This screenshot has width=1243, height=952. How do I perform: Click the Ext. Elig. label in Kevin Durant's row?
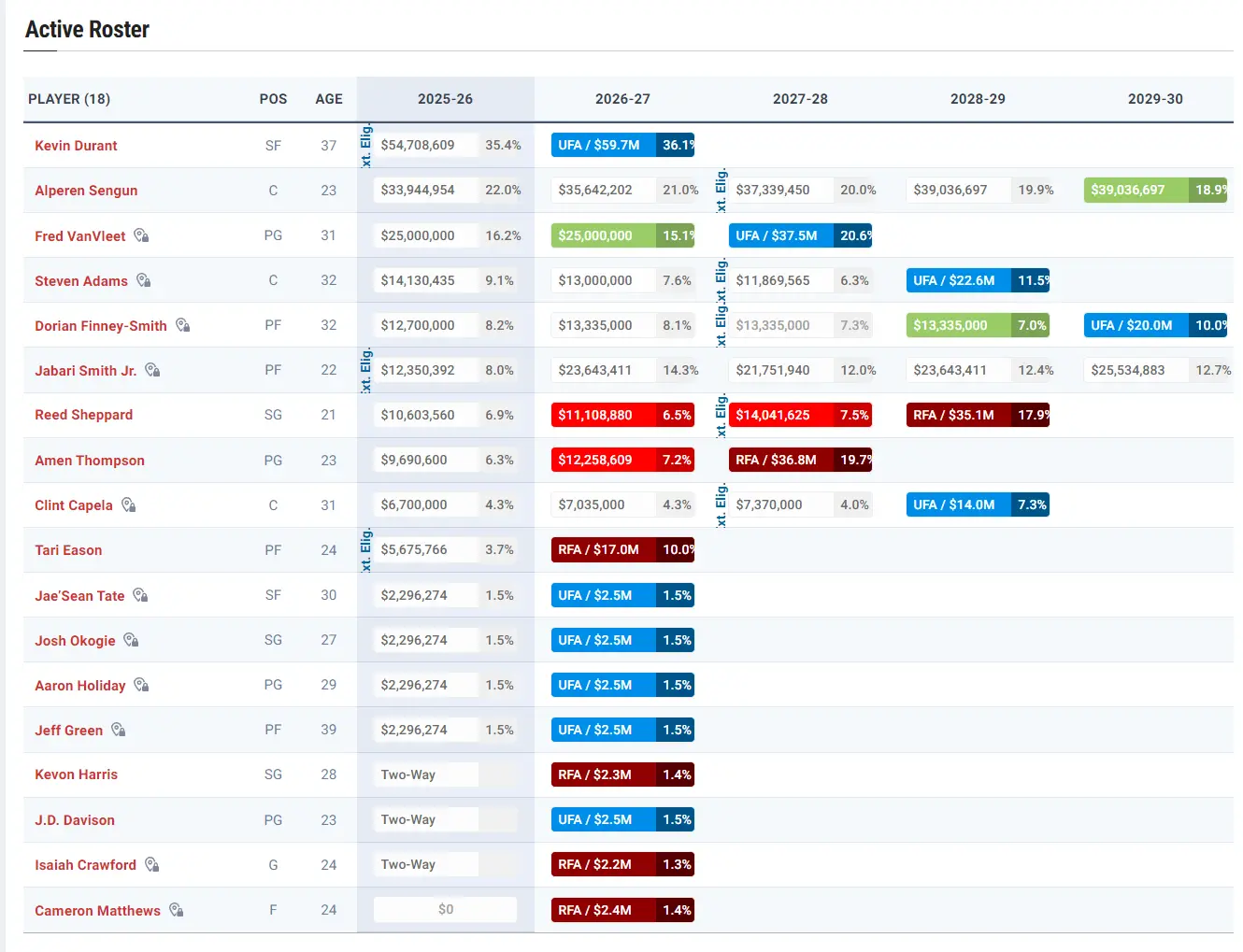click(x=366, y=145)
